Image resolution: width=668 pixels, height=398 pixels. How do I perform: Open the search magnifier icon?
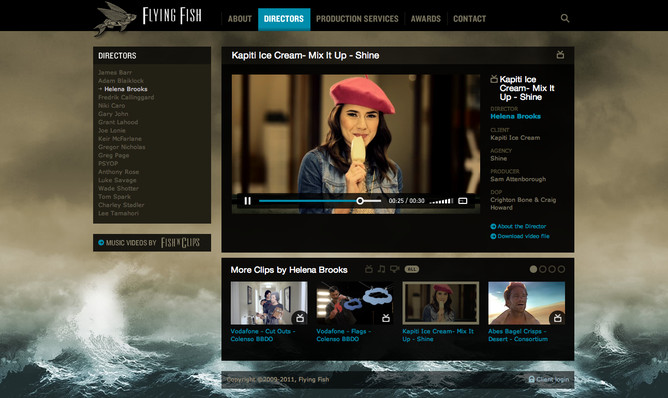click(x=565, y=18)
